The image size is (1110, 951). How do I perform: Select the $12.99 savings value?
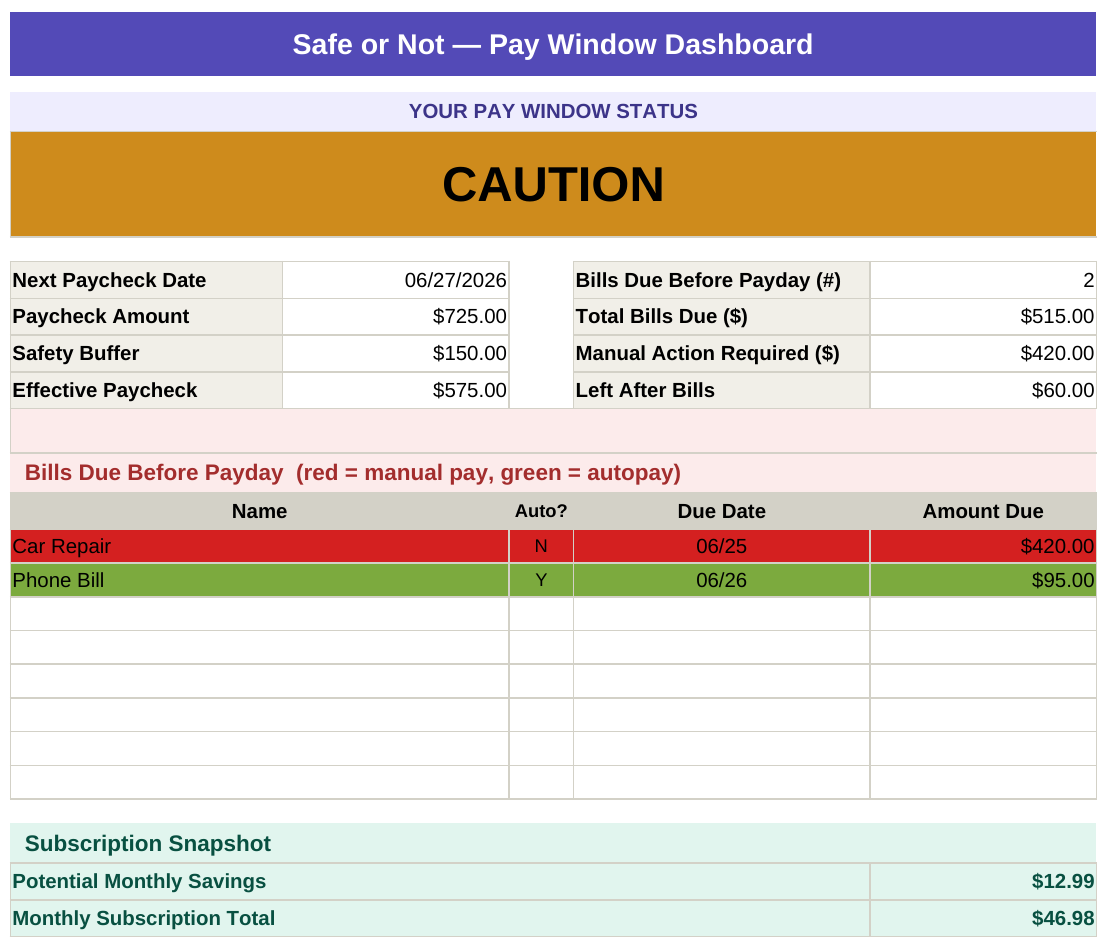[983, 882]
